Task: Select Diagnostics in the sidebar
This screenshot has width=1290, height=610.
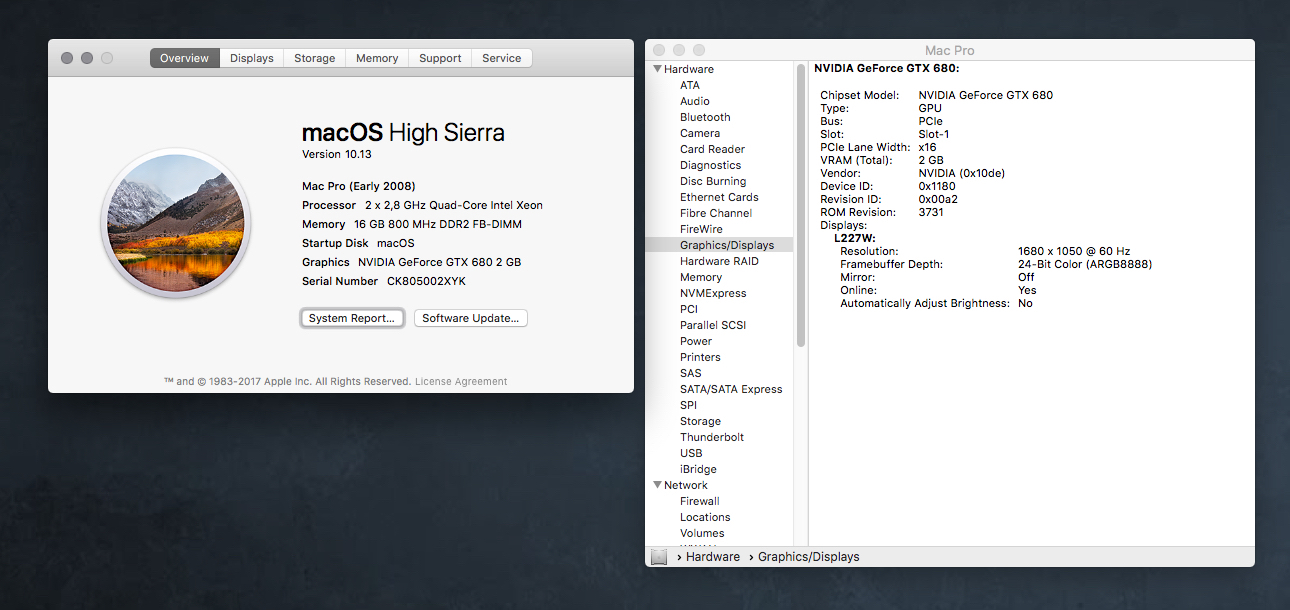Action: coord(711,165)
